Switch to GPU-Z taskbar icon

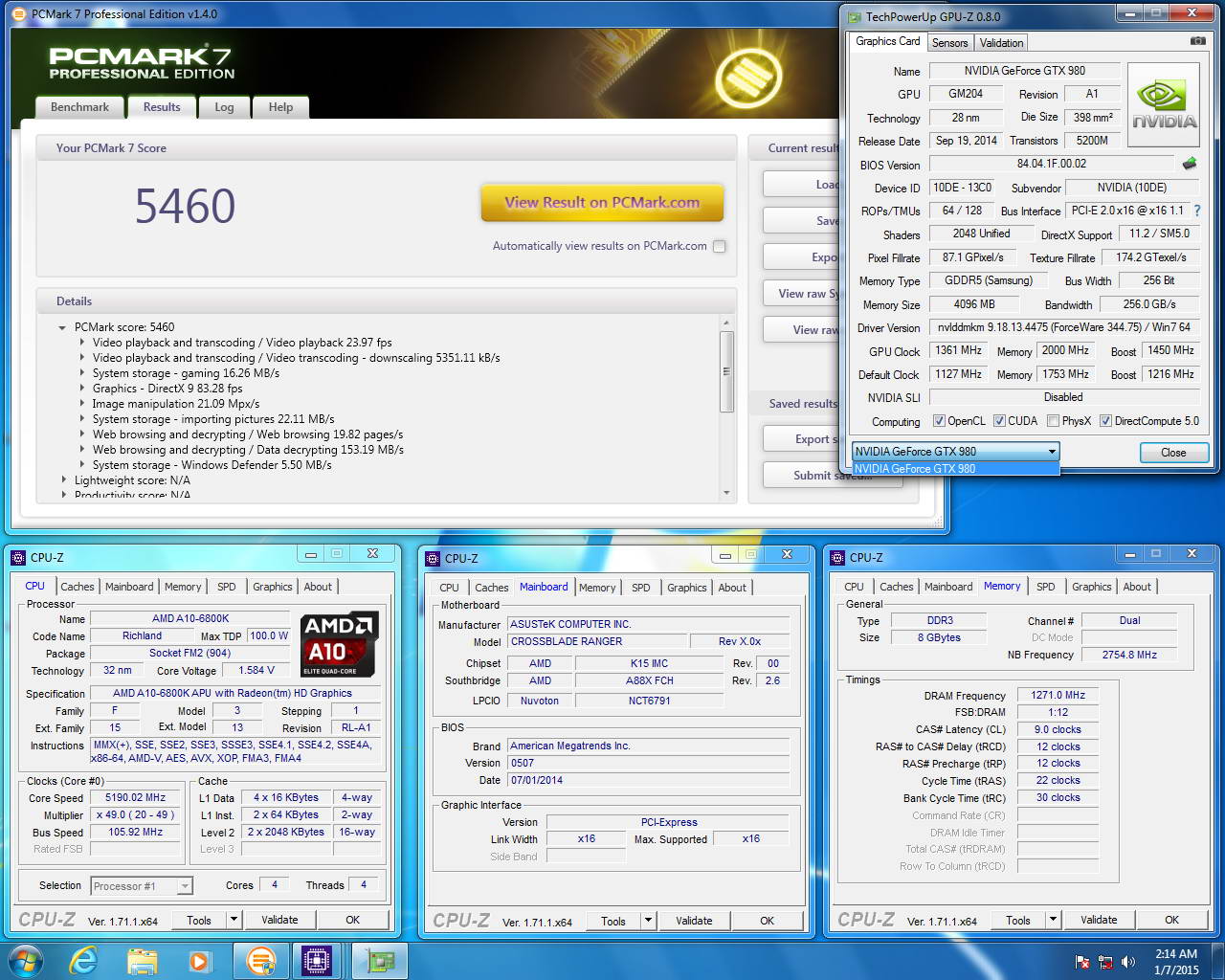pos(381,961)
